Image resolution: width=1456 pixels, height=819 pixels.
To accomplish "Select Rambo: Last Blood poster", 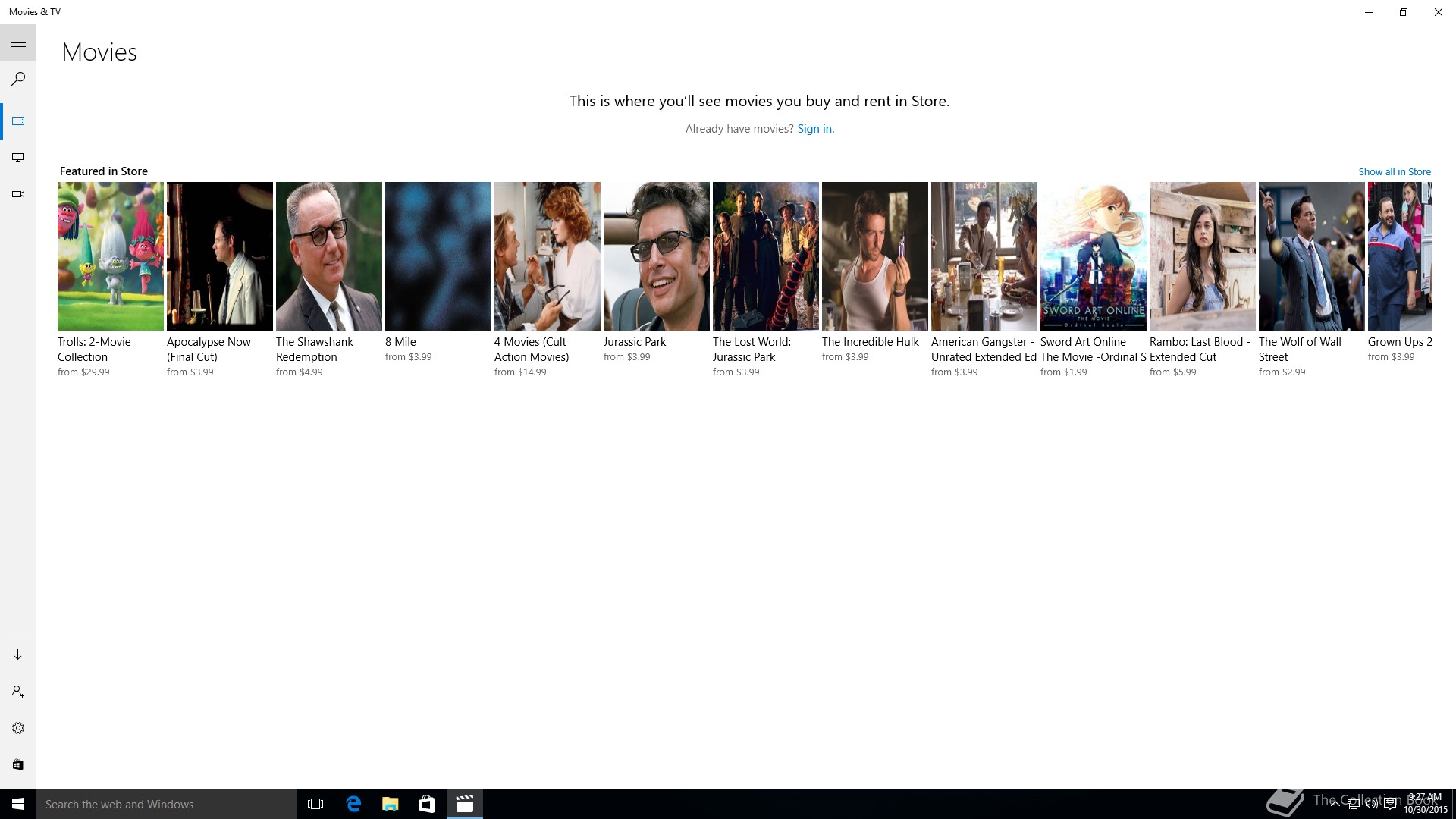I will (1203, 256).
